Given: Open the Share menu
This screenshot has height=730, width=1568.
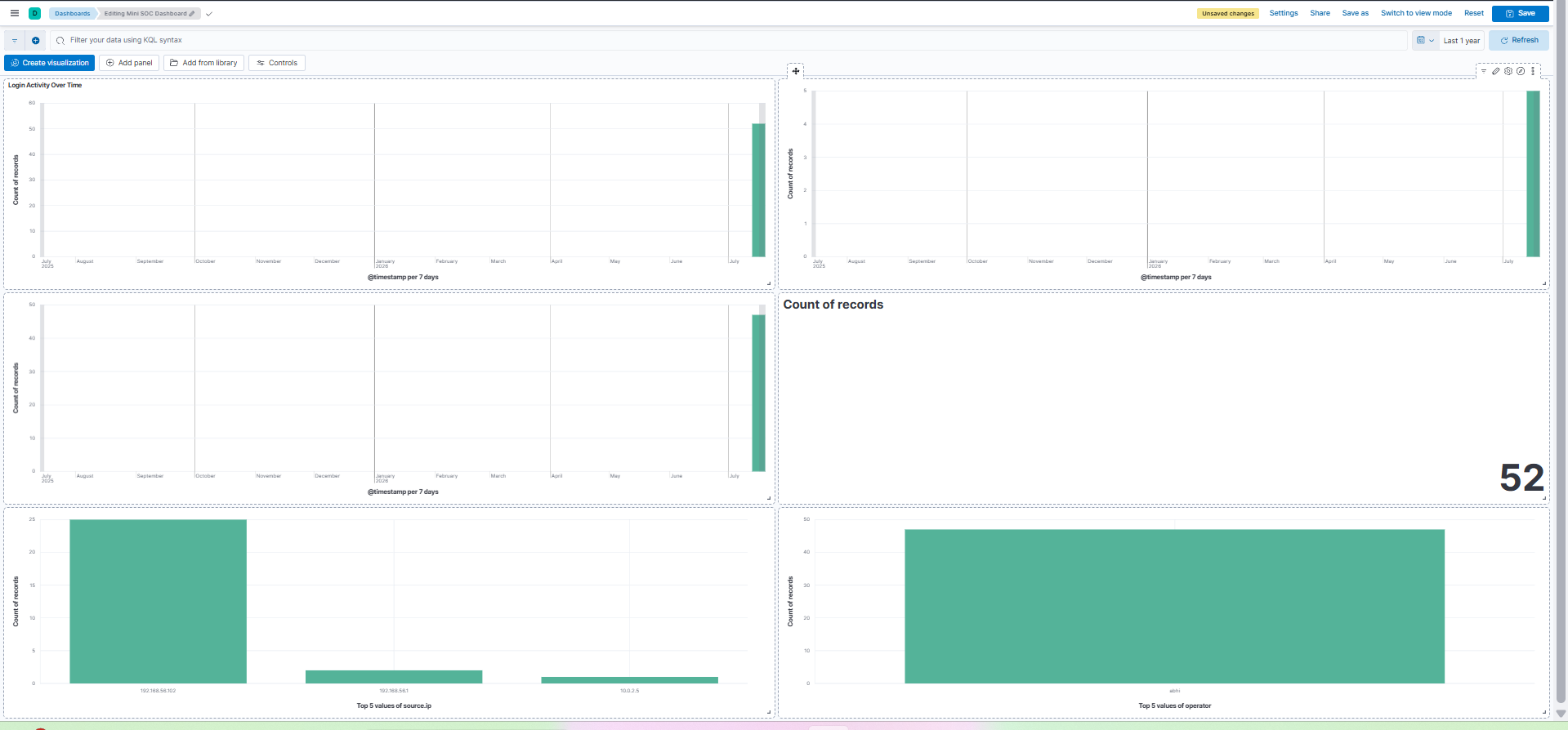Looking at the screenshot, I should [x=1320, y=13].
